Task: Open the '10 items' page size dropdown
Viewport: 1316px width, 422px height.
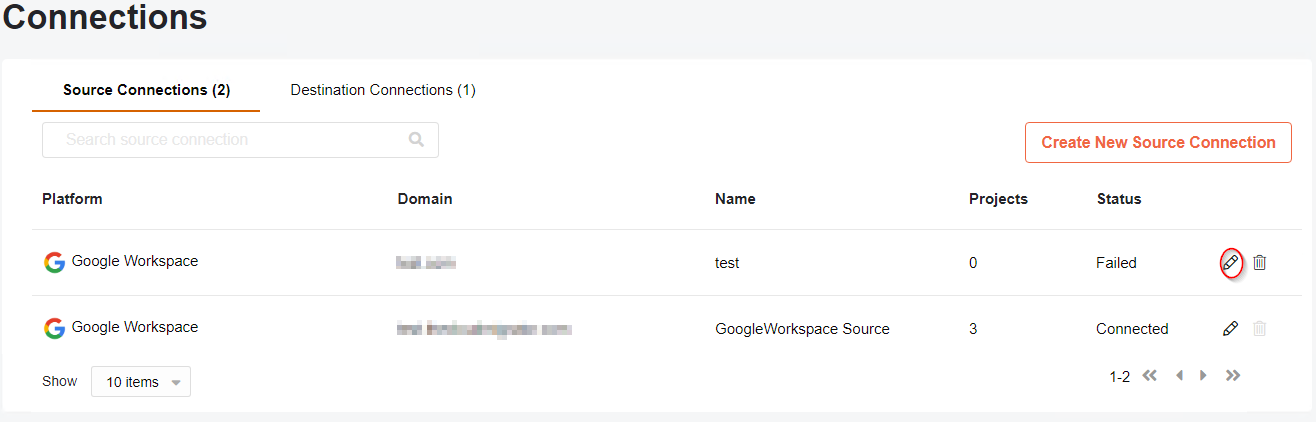Action: point(141,382)
